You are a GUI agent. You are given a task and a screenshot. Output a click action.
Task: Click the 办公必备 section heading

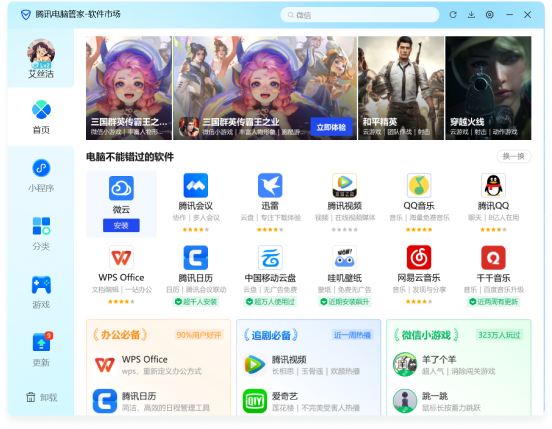[120, 335]
